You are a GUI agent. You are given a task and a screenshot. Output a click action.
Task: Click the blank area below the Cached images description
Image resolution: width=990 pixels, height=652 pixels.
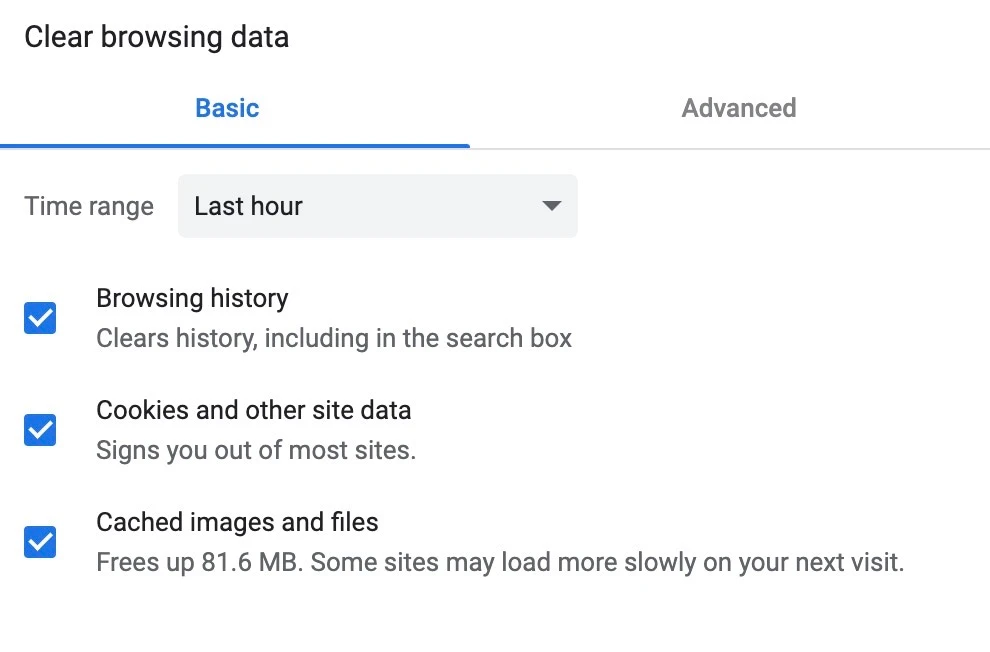tap(495, 620)
